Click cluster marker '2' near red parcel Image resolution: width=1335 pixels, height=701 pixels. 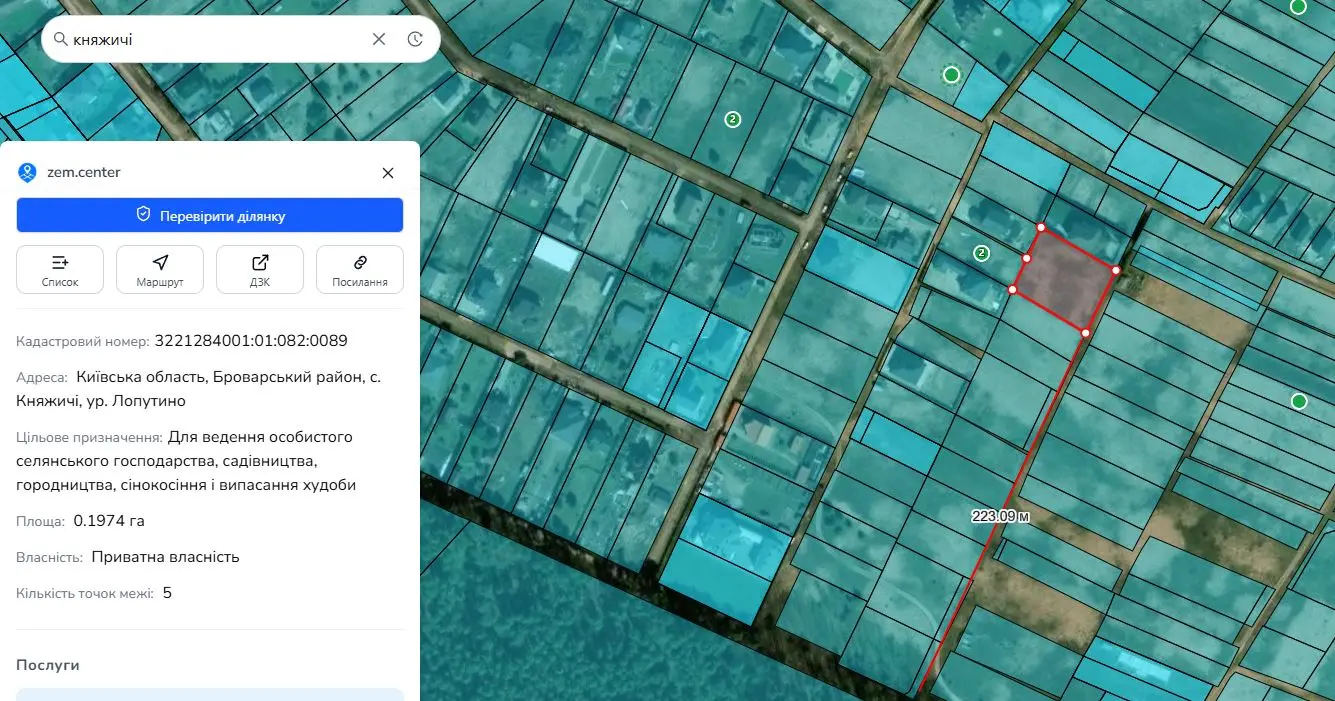(x=982, y=253)
